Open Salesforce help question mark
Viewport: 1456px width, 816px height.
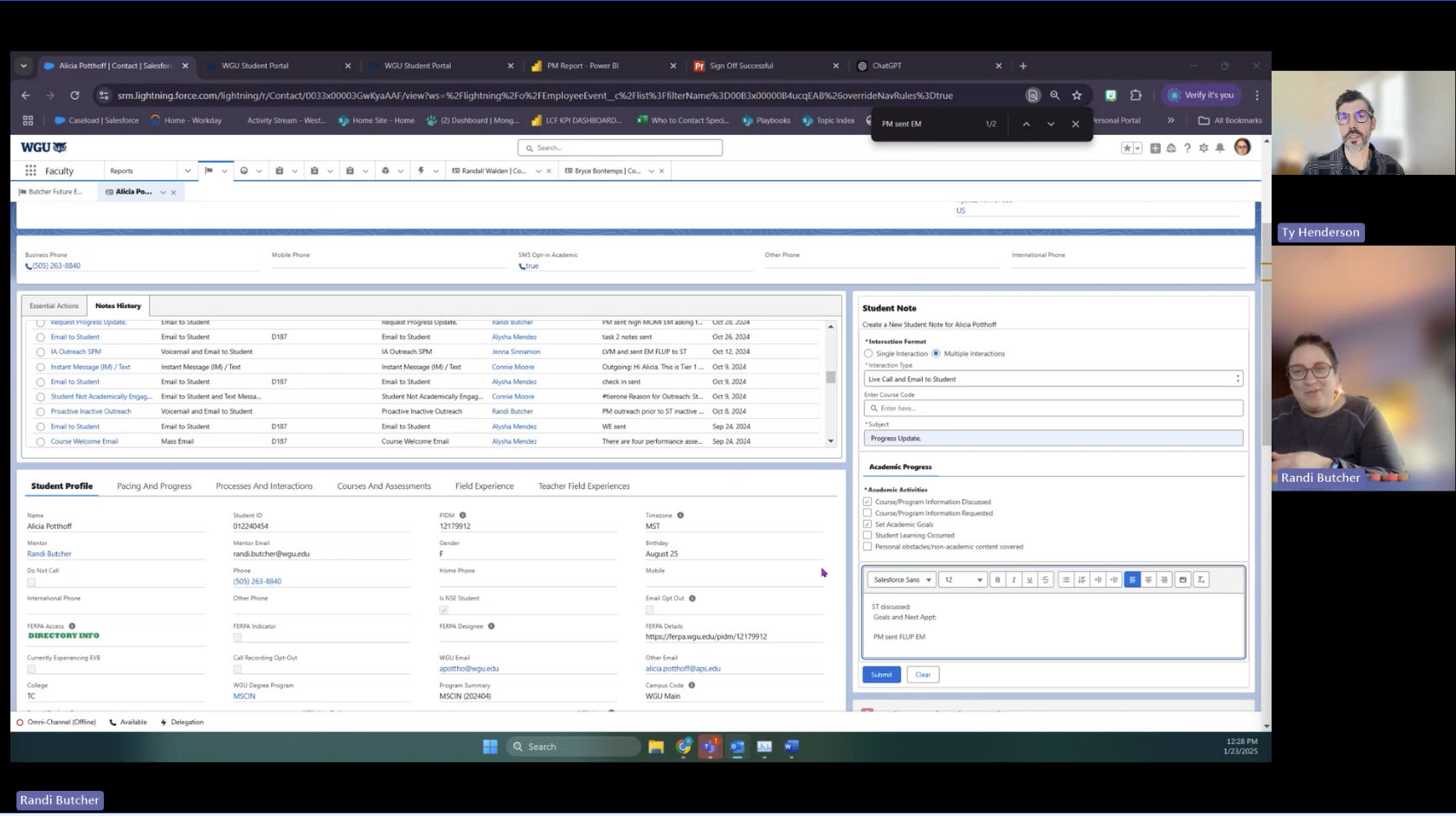coord(1188,148)
